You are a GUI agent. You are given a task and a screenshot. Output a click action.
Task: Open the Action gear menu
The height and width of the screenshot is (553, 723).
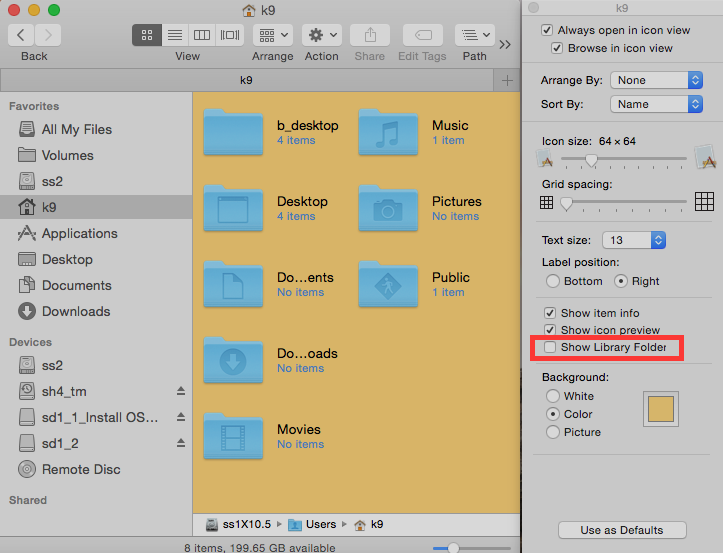click(x=322, y=35)
